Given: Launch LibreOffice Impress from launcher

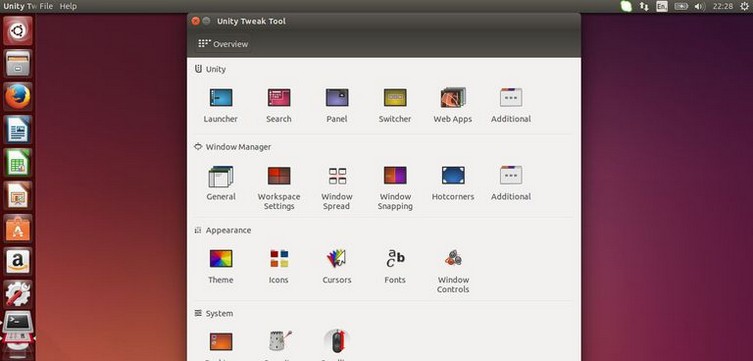Looking at the screenshot, I should [18, 196].
